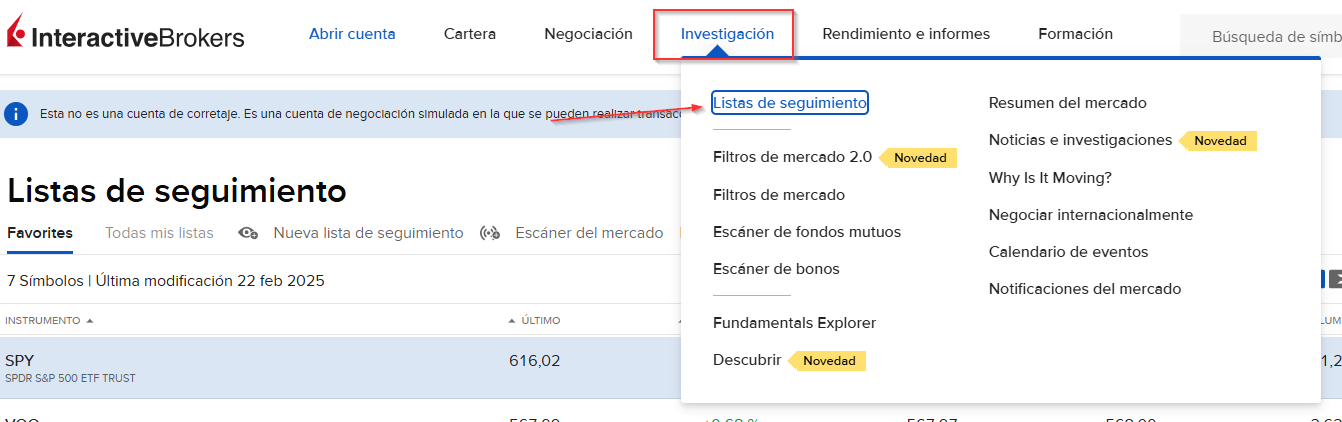Screen dimensions: 1342x422
Task: Open the Formación menu
Action: click(1076, 34)
